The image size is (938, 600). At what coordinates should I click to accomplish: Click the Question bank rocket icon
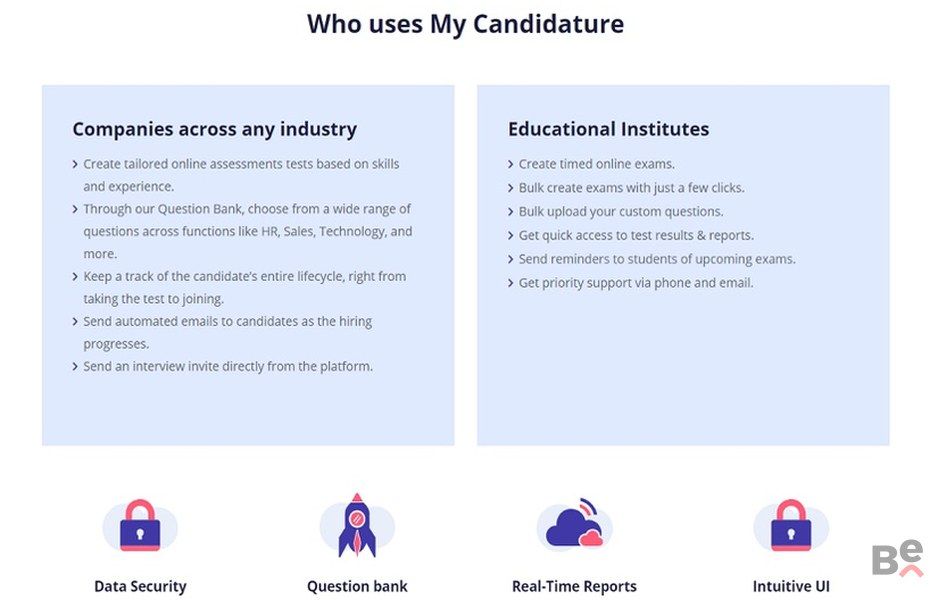[357, 526]
